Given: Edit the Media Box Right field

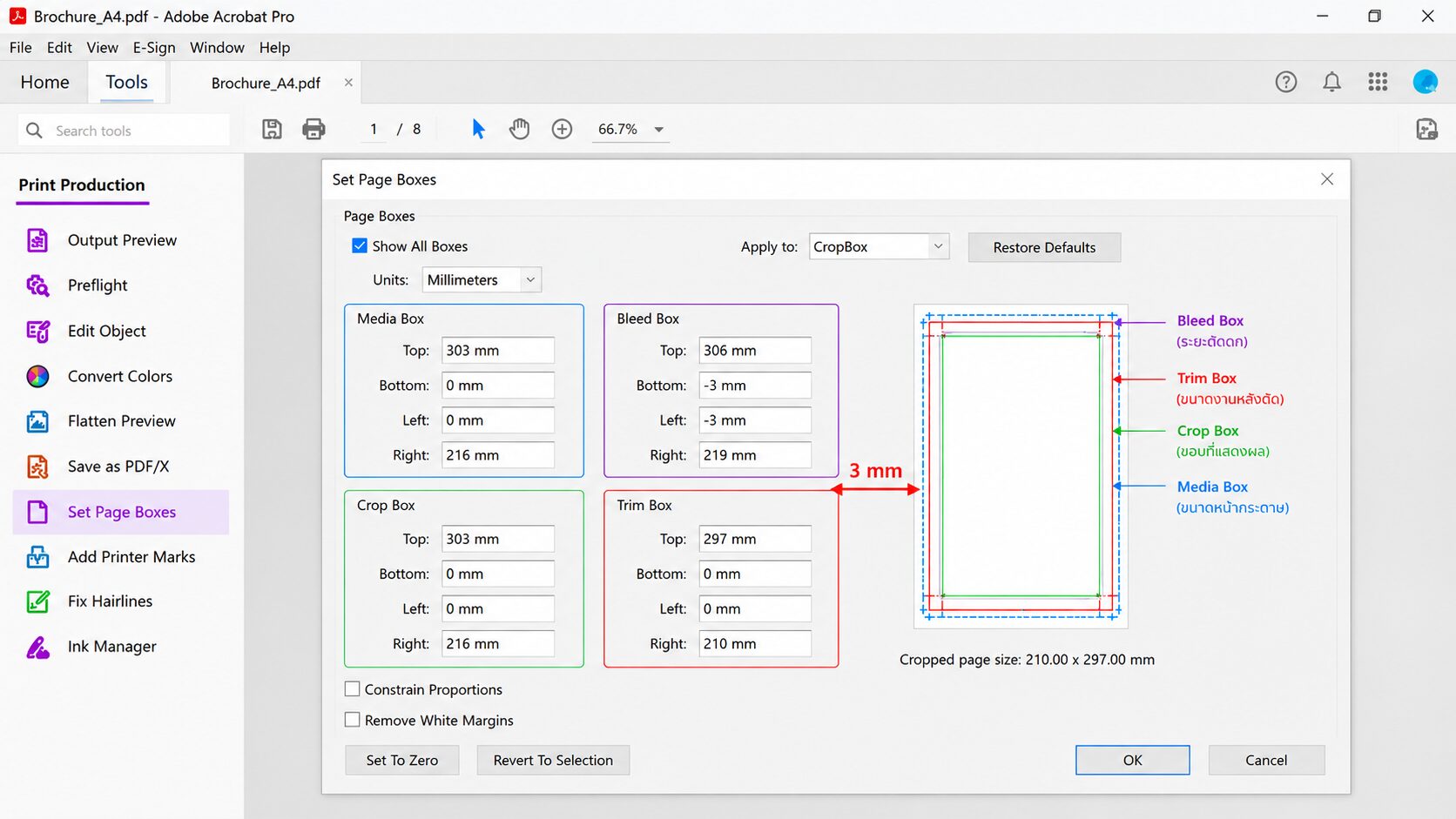Looking at the screenshot, I should click(x=498, y=455).
